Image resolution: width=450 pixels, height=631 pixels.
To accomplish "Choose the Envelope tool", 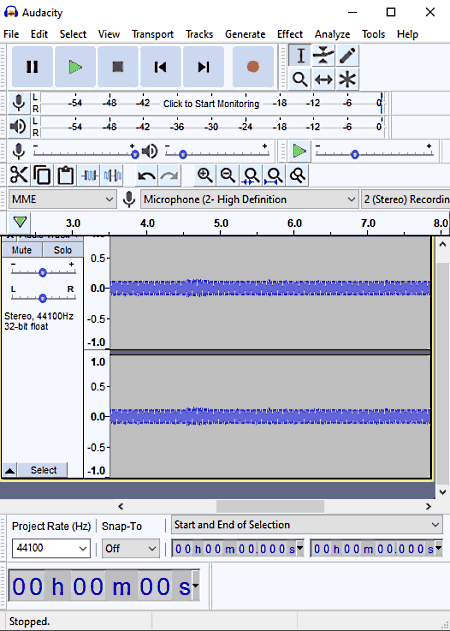I will (323, 56).
